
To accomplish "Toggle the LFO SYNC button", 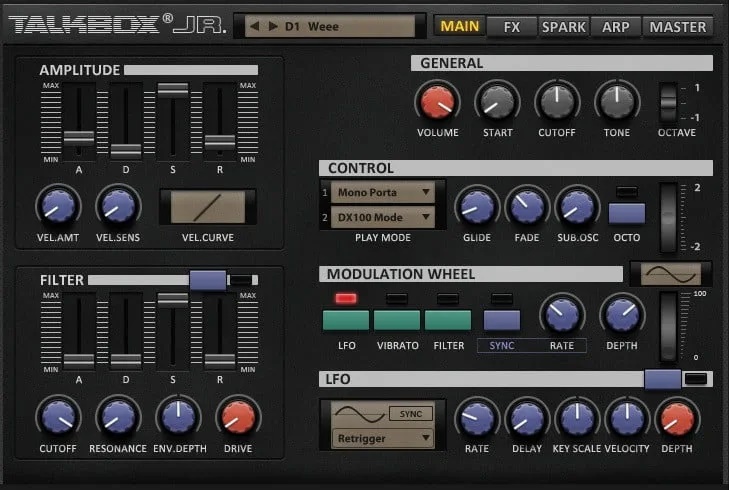I will [x=411, y=414].
